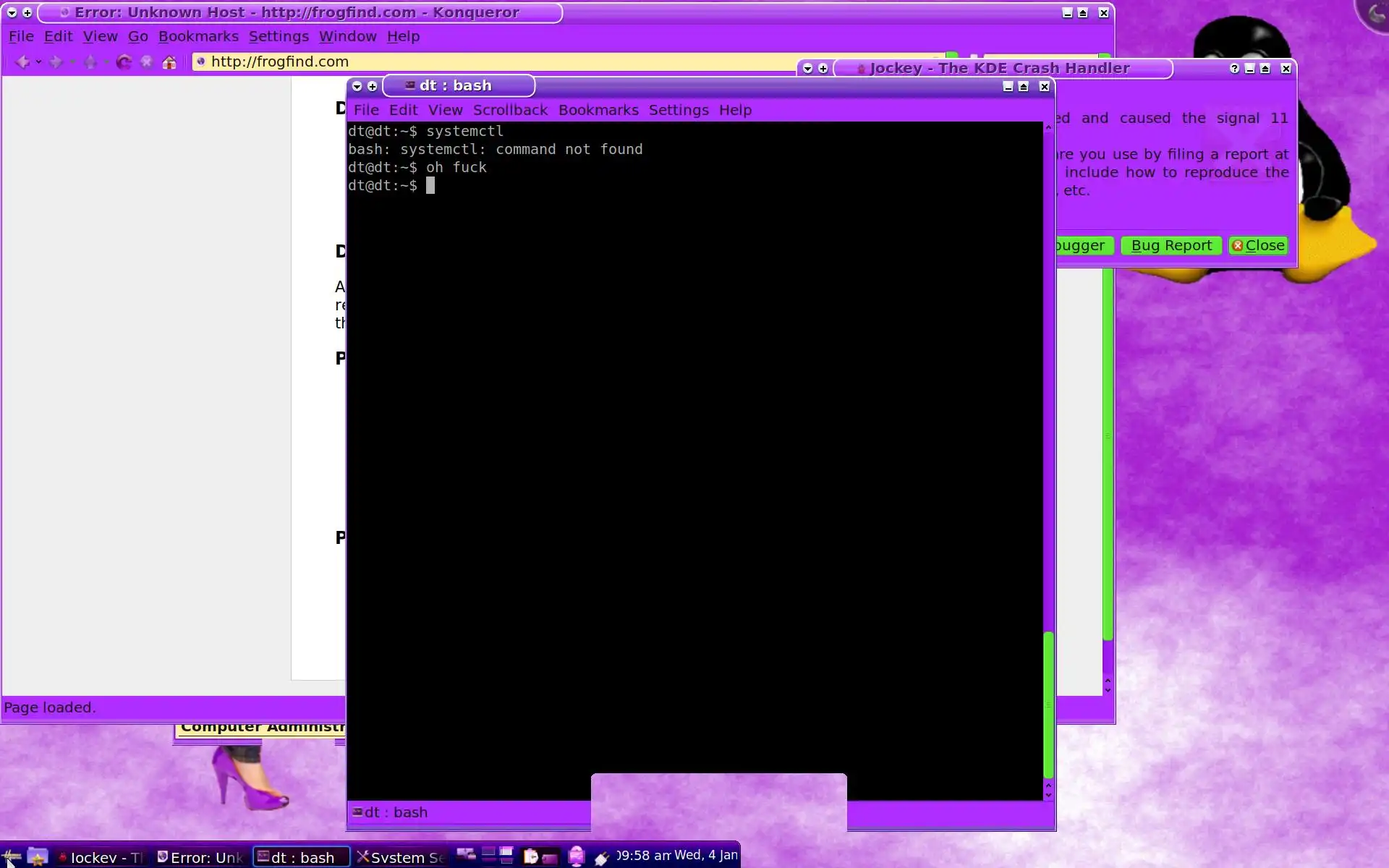Click the up-directory arrow icon in Konqueror

coord(90,62)
